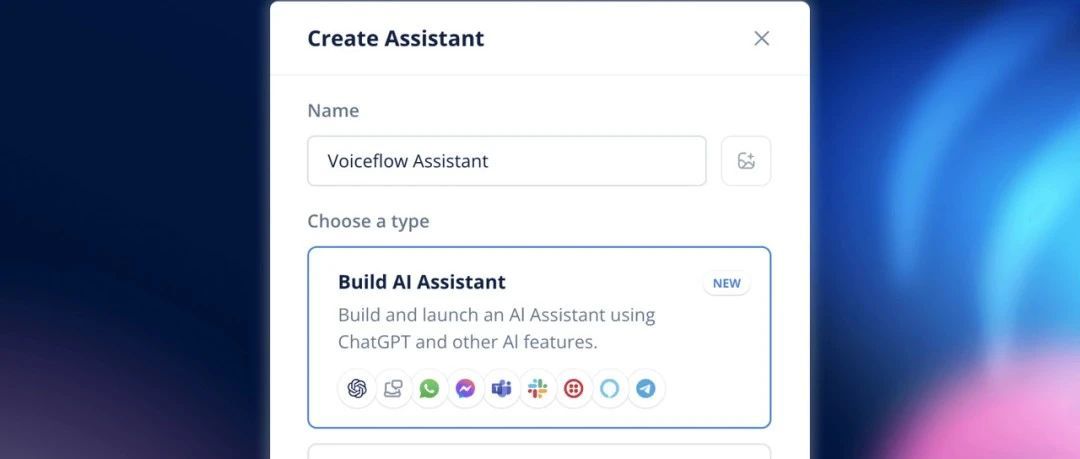The width and height of the screenshot is (1080, 459).
Task: Click the assistant image upload icon button
Action: [x=746, y=161]
